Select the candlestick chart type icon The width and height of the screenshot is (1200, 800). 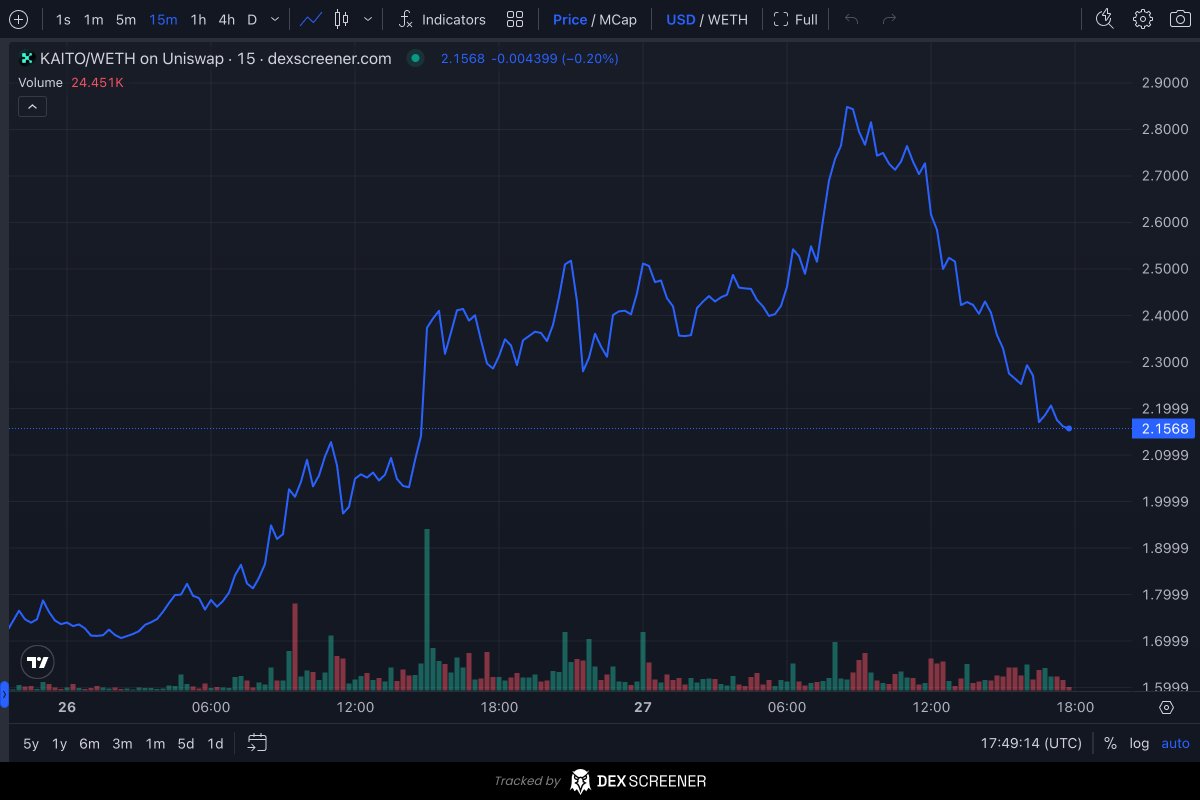pyautogui.click(x=341, y=19)
